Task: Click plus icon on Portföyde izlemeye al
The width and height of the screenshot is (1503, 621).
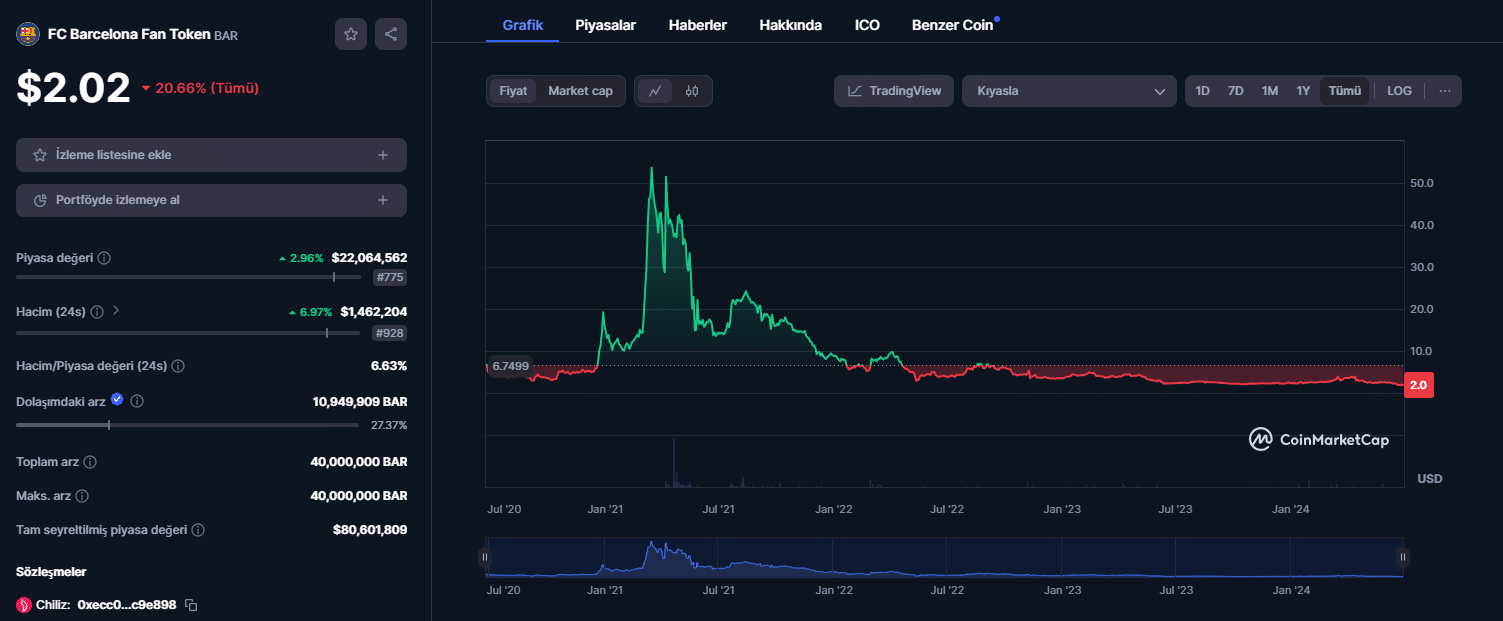Action: pos(383,200)
